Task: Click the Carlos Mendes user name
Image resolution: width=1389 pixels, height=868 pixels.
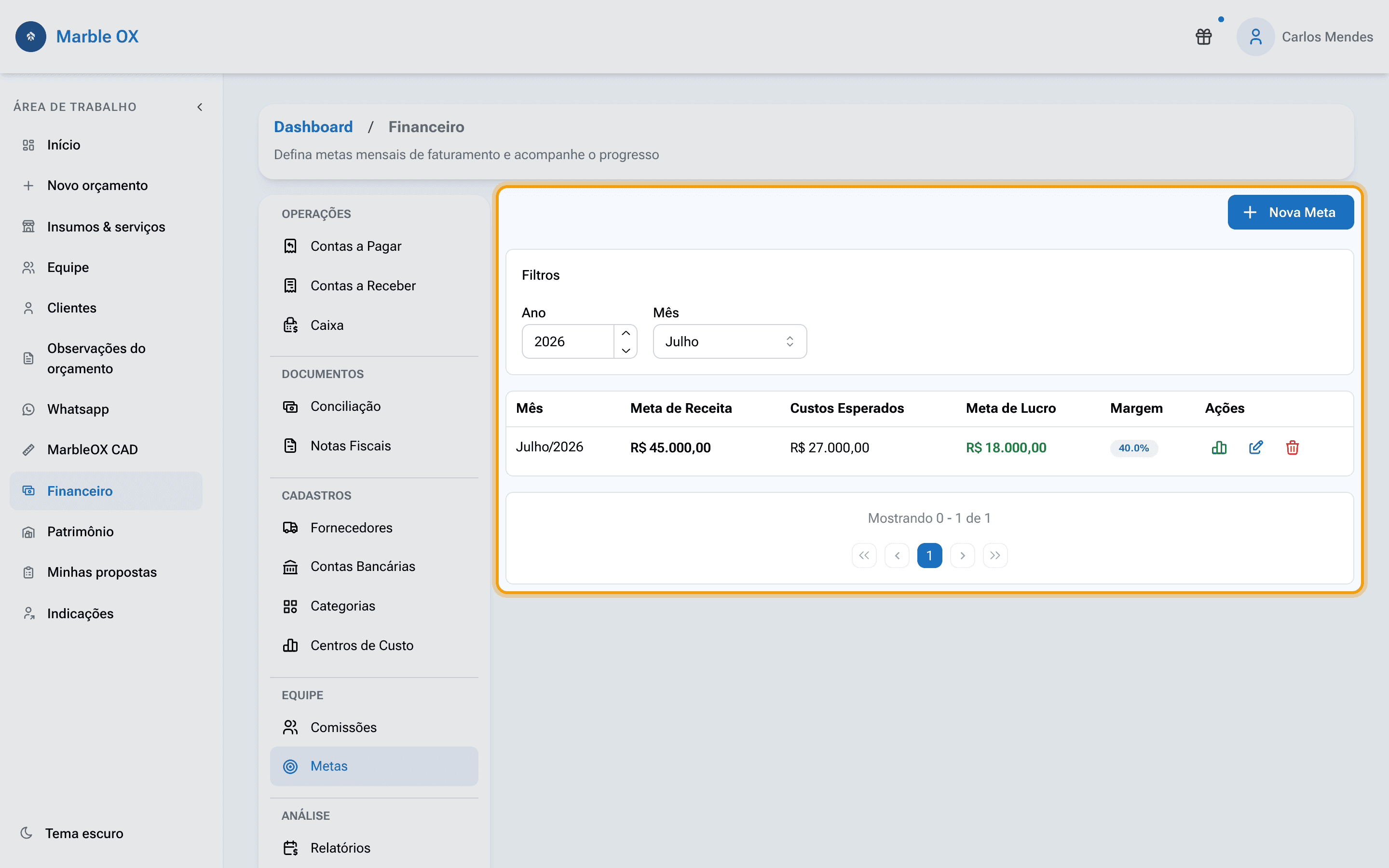Action: coord(1327,37)
